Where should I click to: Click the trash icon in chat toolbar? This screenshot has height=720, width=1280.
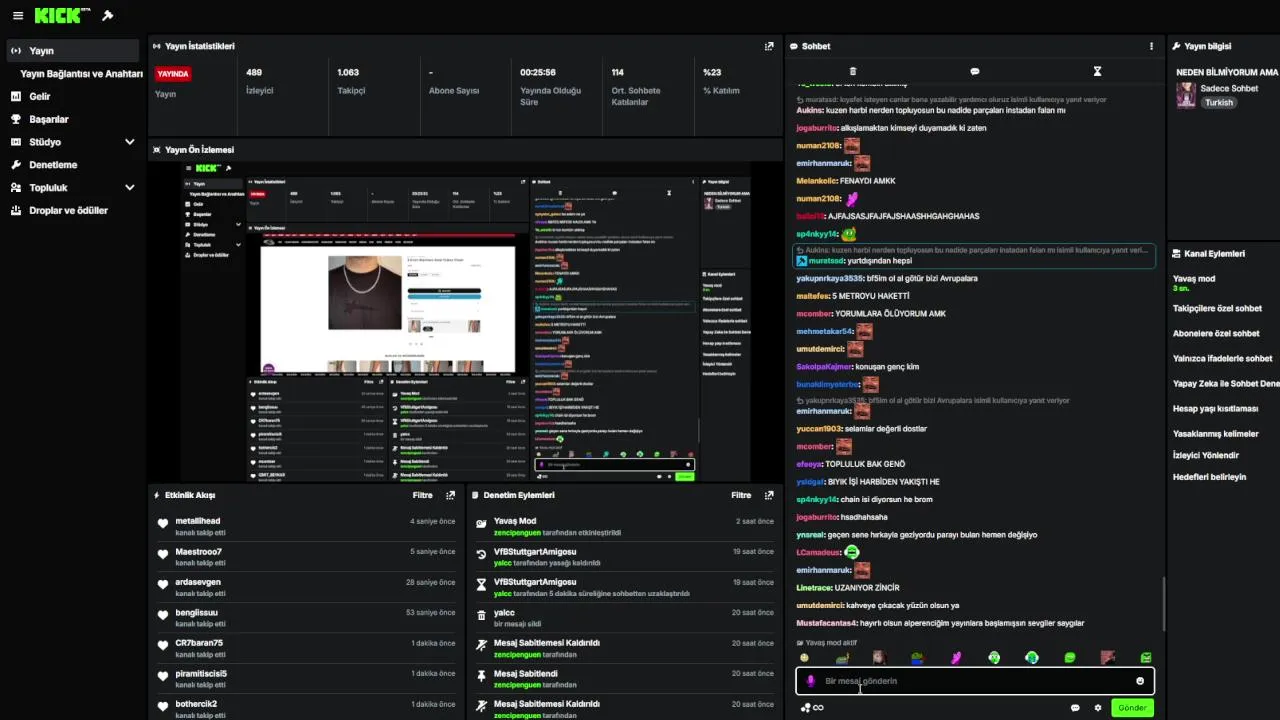coord(852,72)
